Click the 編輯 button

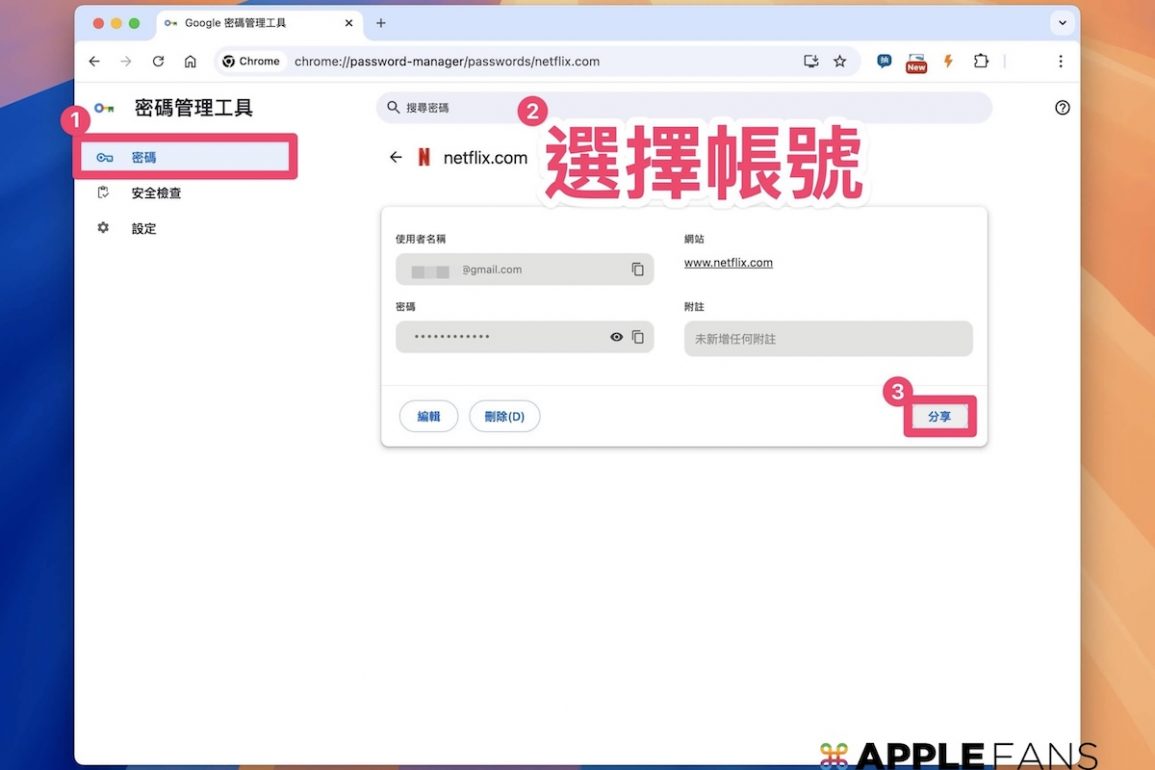pyautogui.click(x=428, y=417)
